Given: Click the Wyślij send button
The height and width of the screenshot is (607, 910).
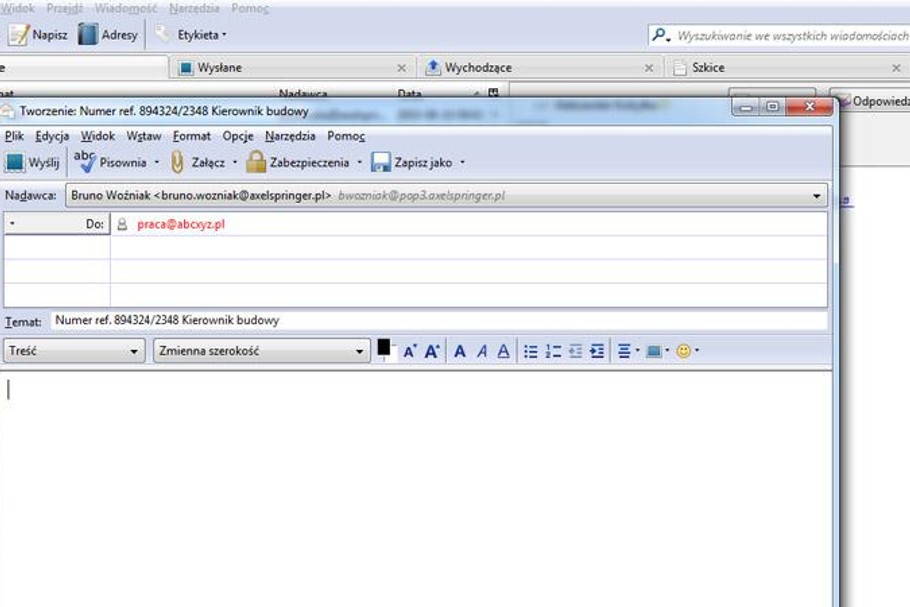Looking at the screenshot, I should click(x=32, y=162).
